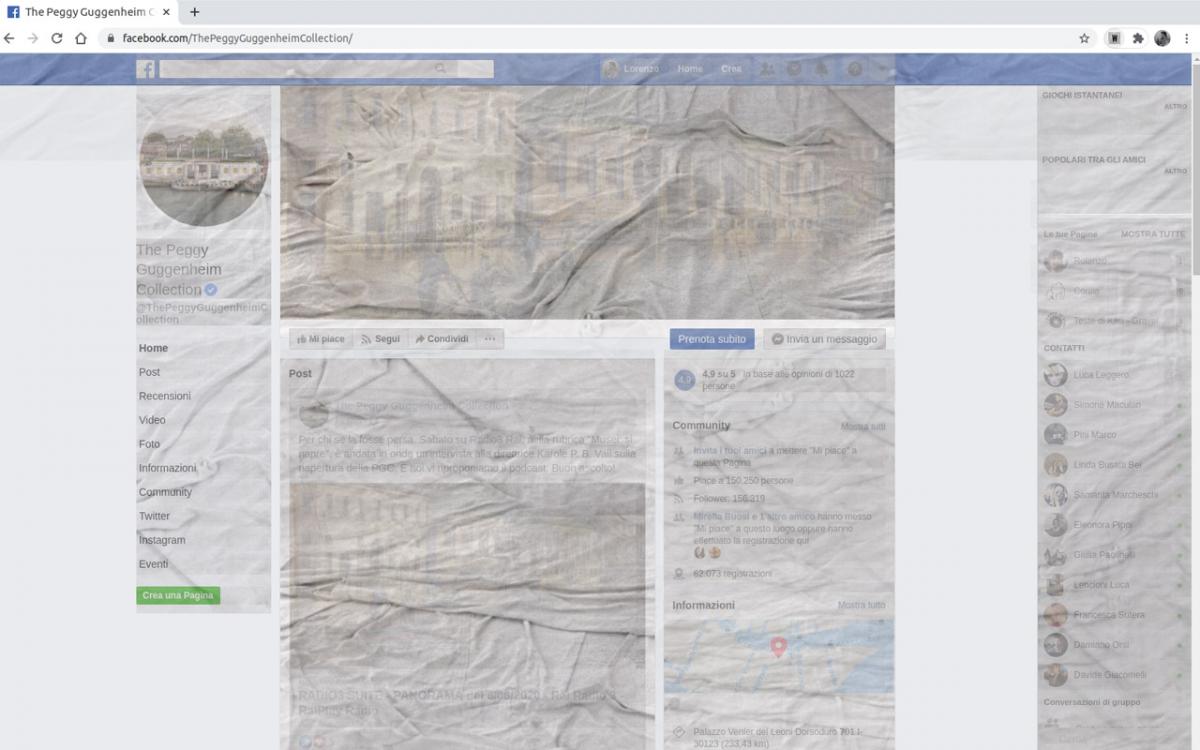Open Twitter in the page sidebar

tap(154, 516)
